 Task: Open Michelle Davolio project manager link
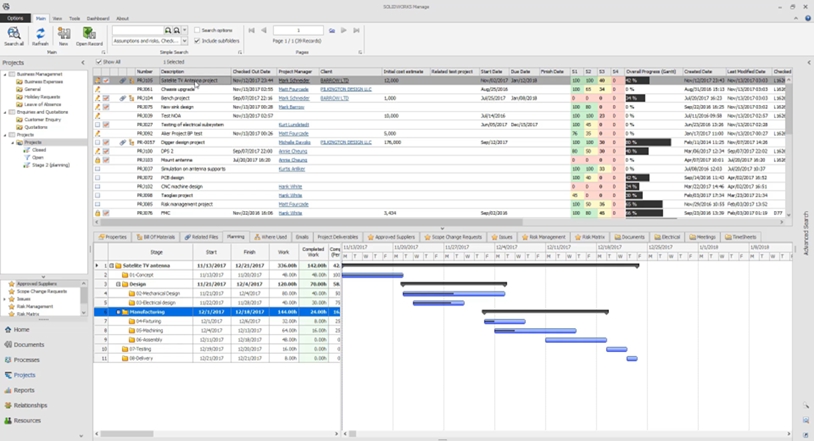point(294,142)
